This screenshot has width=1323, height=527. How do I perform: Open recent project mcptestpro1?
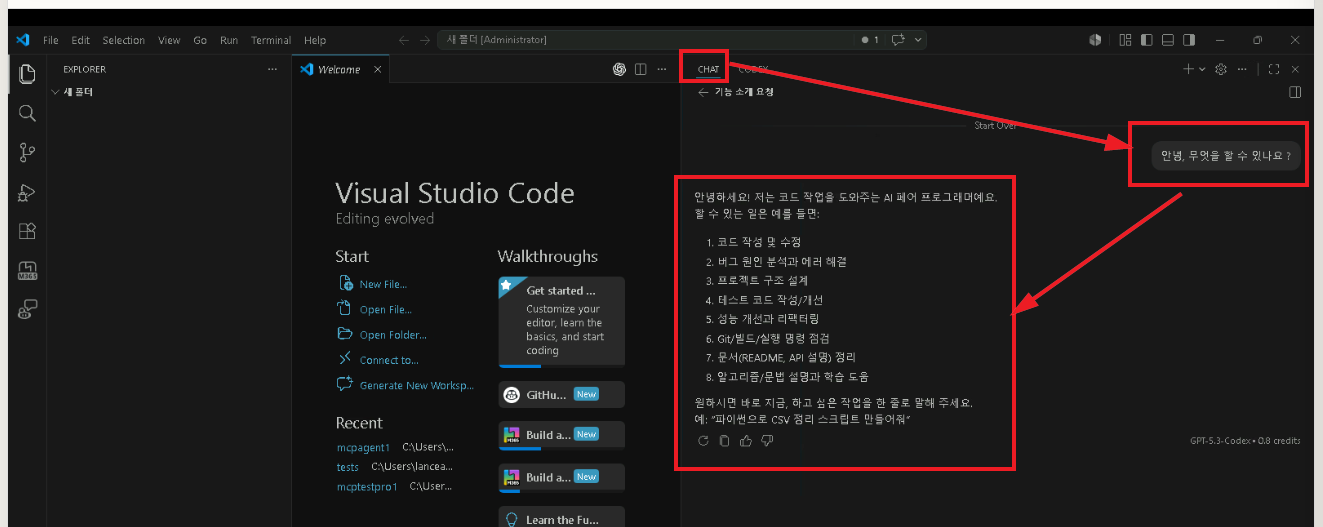(x=366, y=486)
